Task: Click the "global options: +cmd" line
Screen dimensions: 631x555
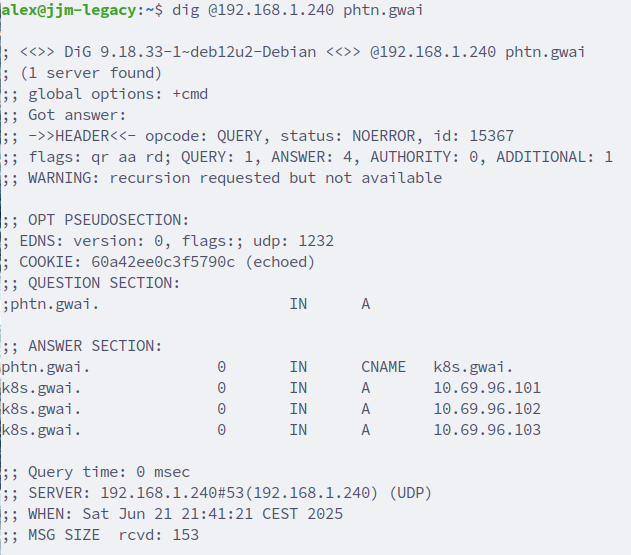Action: [x=118, y=94]
